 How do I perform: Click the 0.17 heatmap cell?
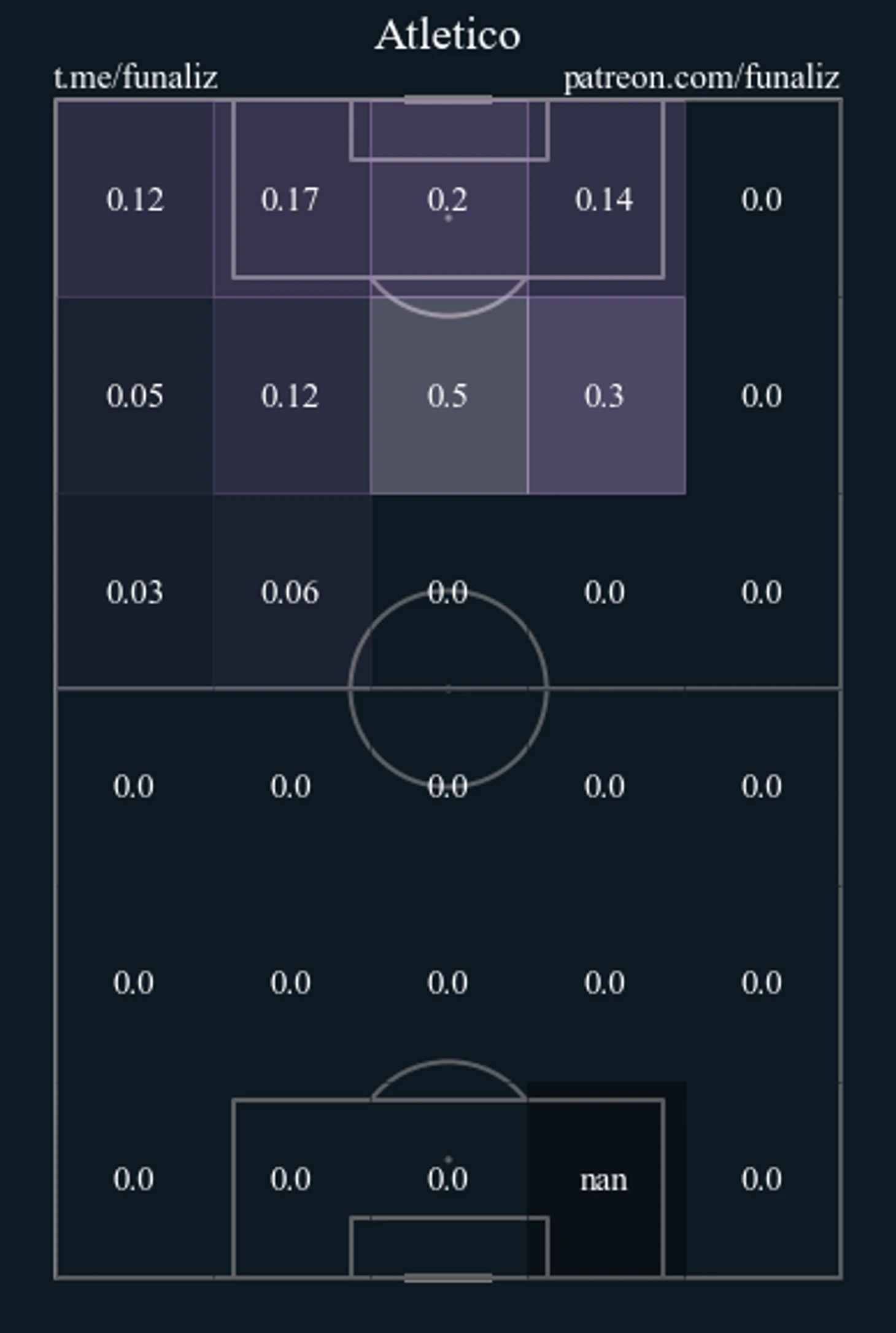point(292,199)
